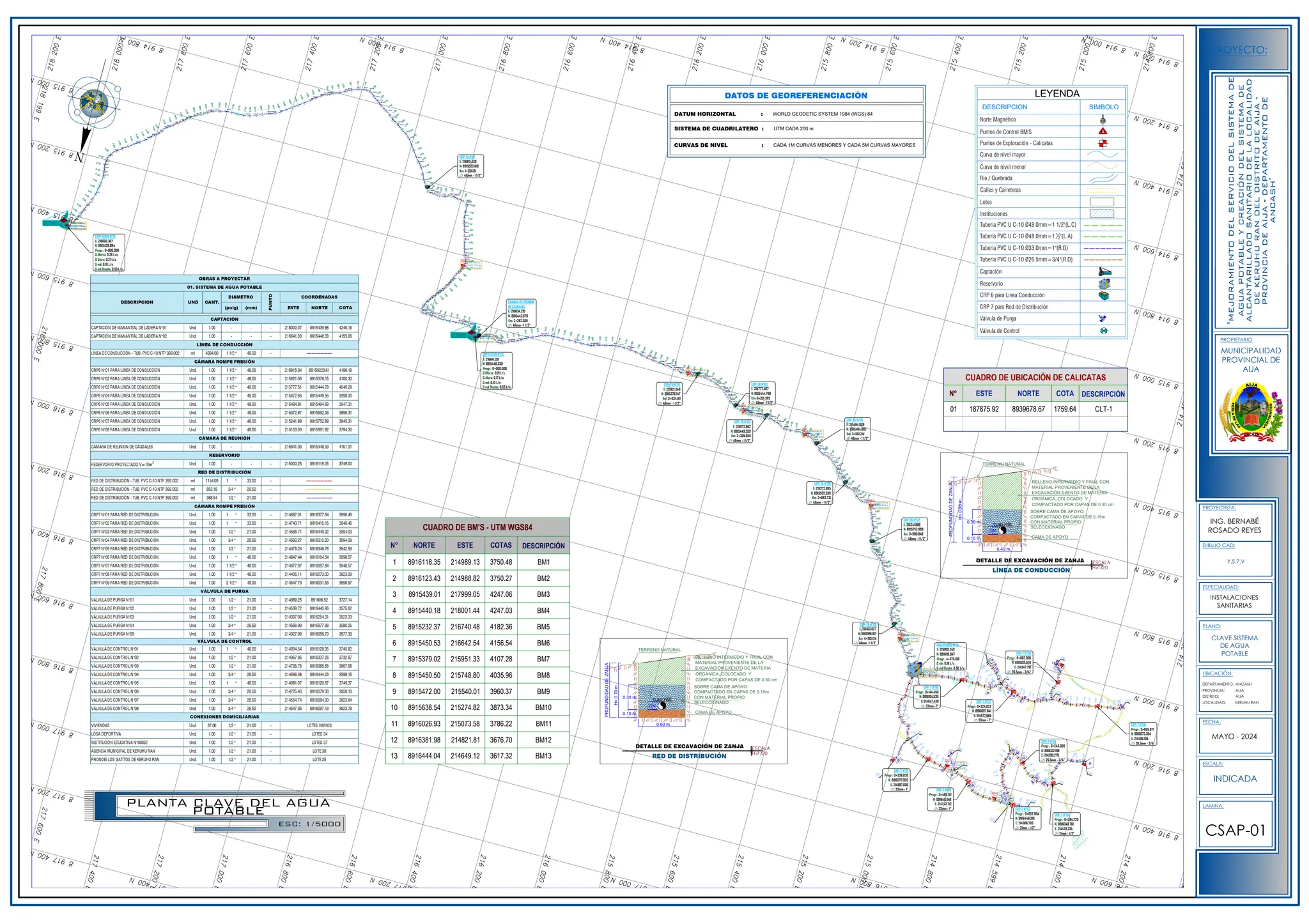Click the red BM control point symbol
Screen dimensions: 1309x924
(x=1103, y=132)
